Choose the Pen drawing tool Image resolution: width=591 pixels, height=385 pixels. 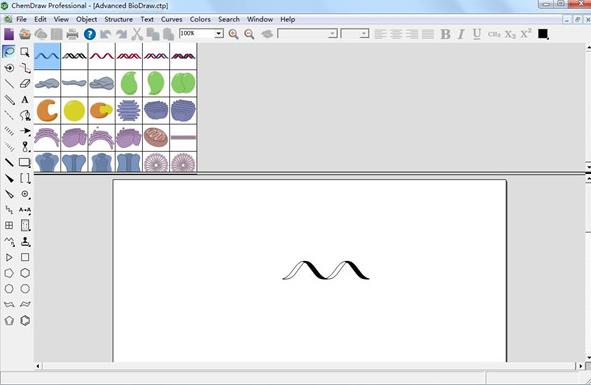[x=25, y=115]
